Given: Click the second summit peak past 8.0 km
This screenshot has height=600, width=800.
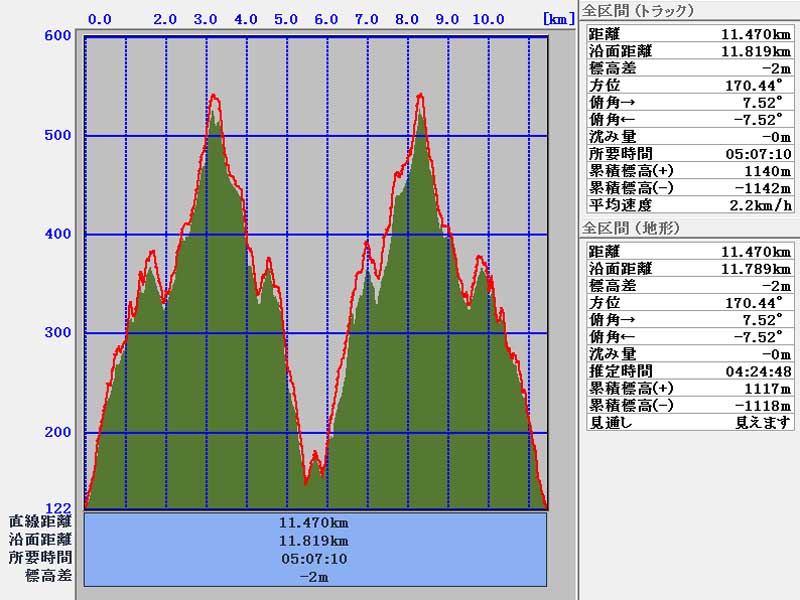Looking at the screenshot, I should pos(420,95).
